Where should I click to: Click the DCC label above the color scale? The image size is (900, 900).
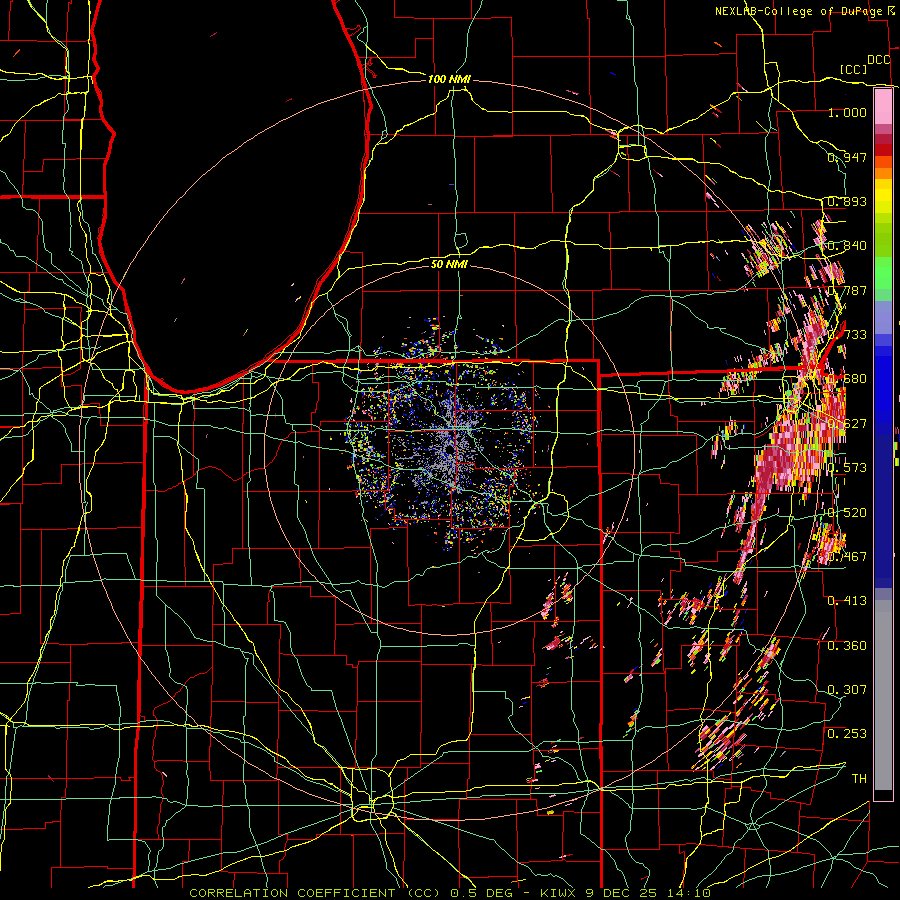coord(879,60)
